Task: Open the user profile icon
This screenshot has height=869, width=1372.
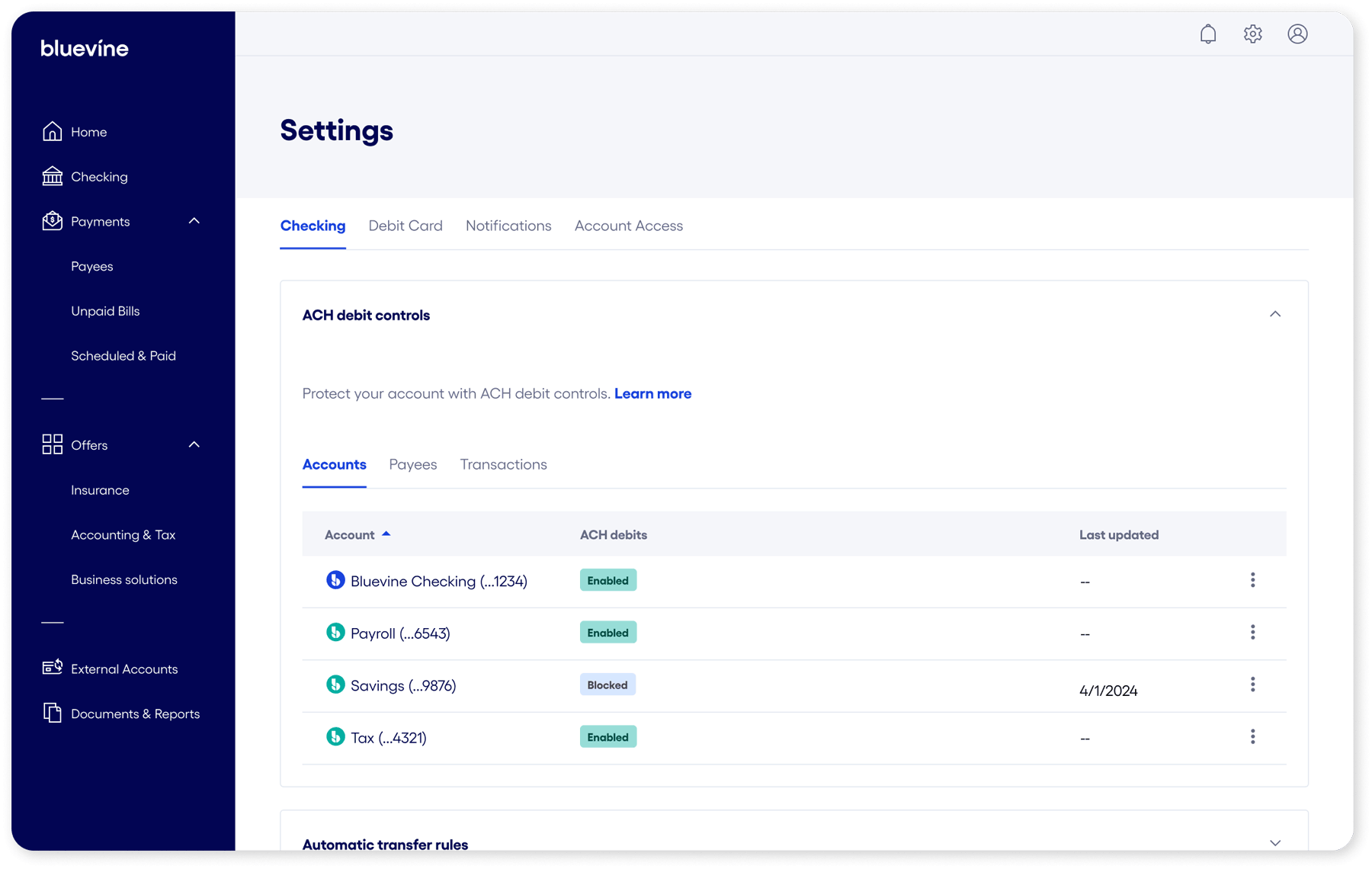Action: click(1297, 34)
